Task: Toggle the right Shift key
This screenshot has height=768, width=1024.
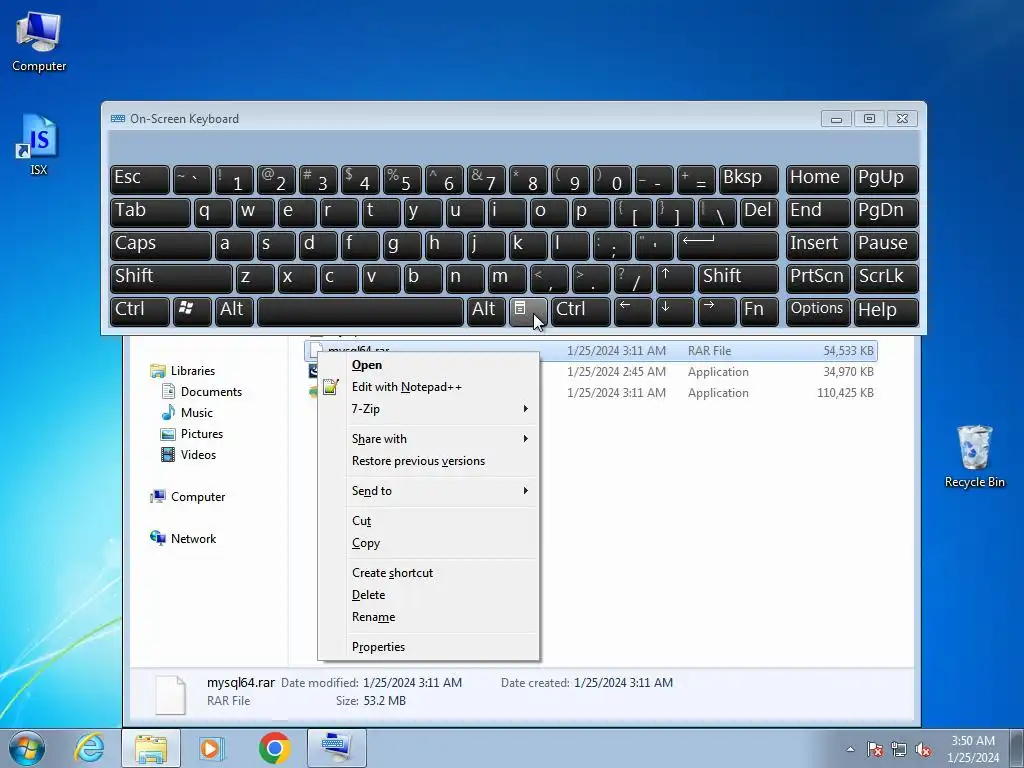Action: [x=738, y=278]
